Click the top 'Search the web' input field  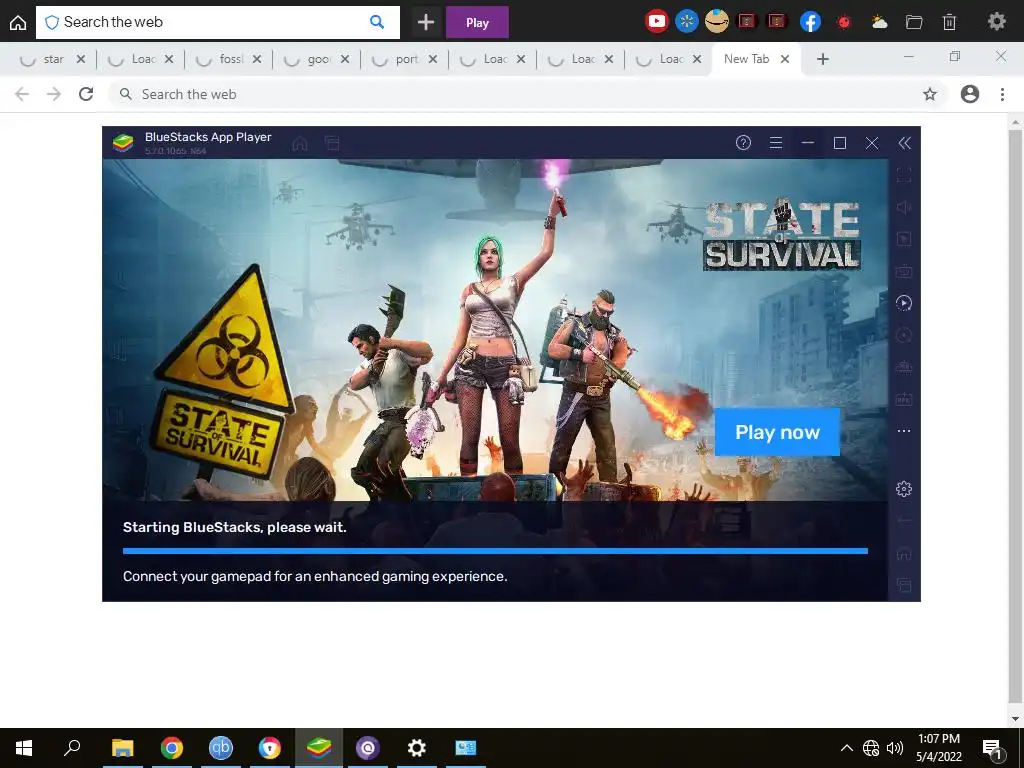[x=217, y=22]
